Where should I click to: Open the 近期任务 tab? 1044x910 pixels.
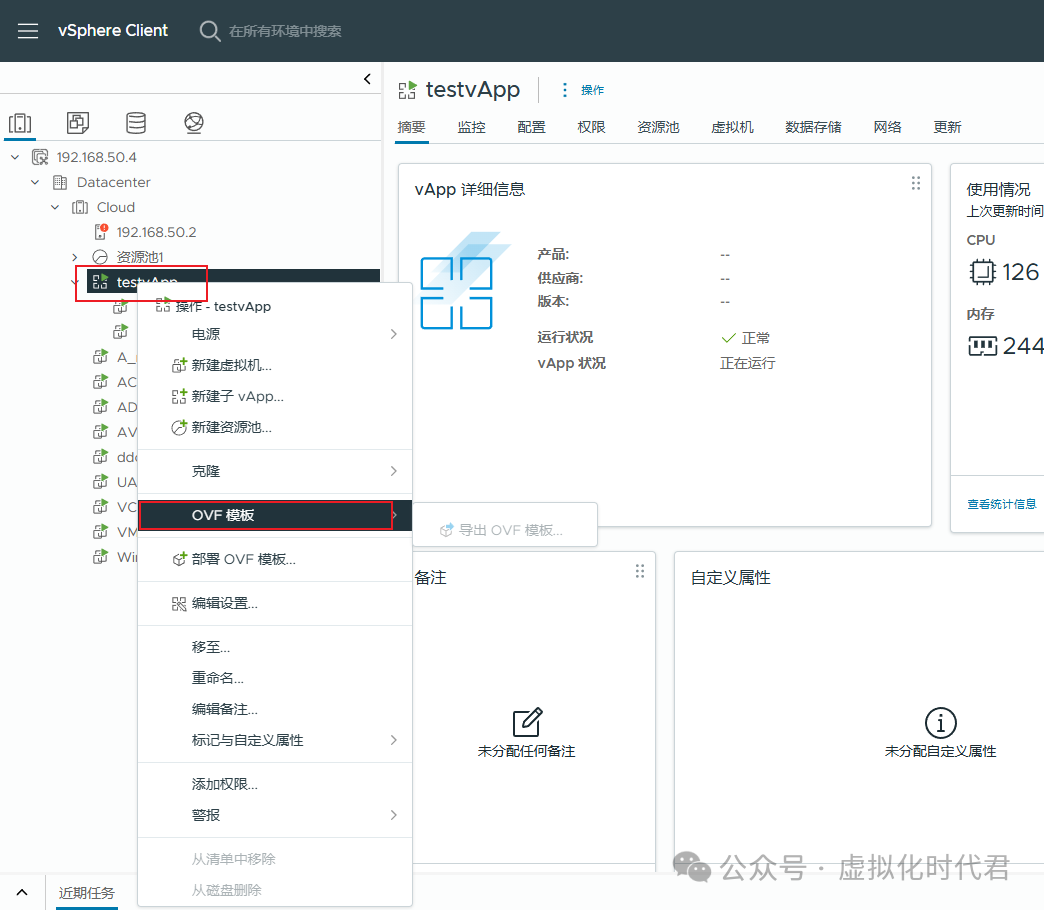[87, 893]
